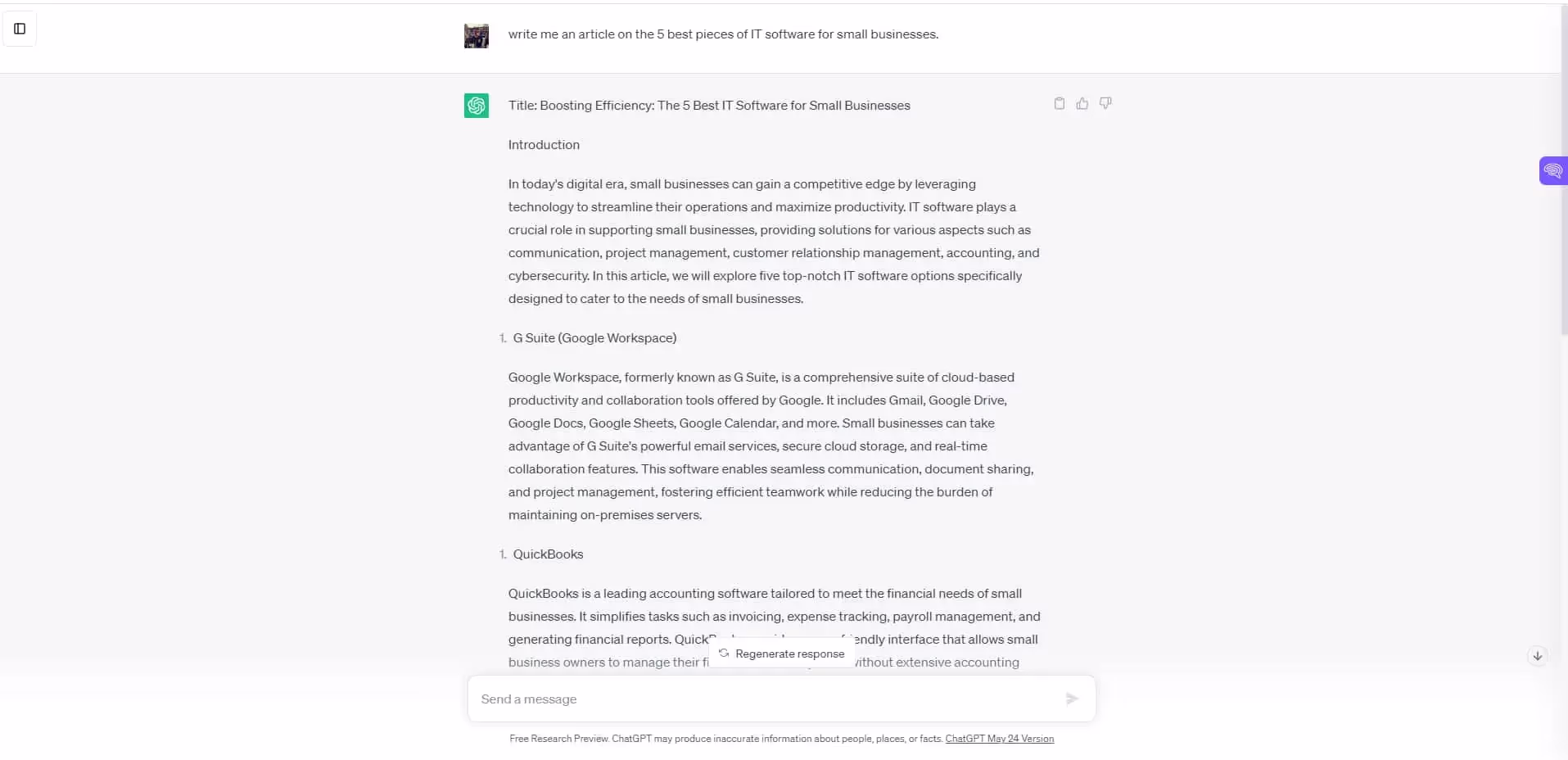Click the paragraph starting "In today's digital era"
This screenshot has width=1568, height=760.
[x=773, y=242]
